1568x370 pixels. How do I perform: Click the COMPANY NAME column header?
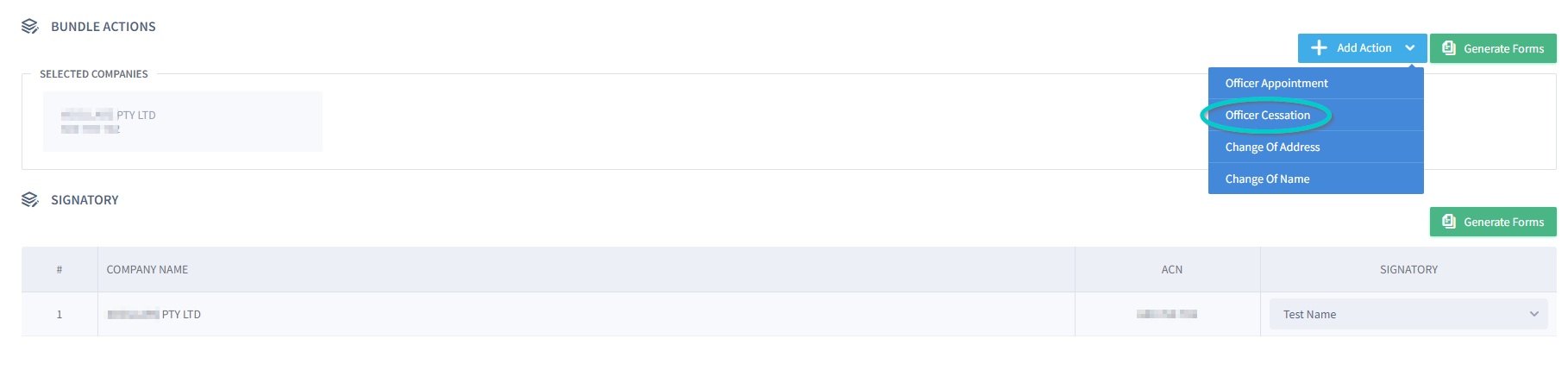click(147, 270)
